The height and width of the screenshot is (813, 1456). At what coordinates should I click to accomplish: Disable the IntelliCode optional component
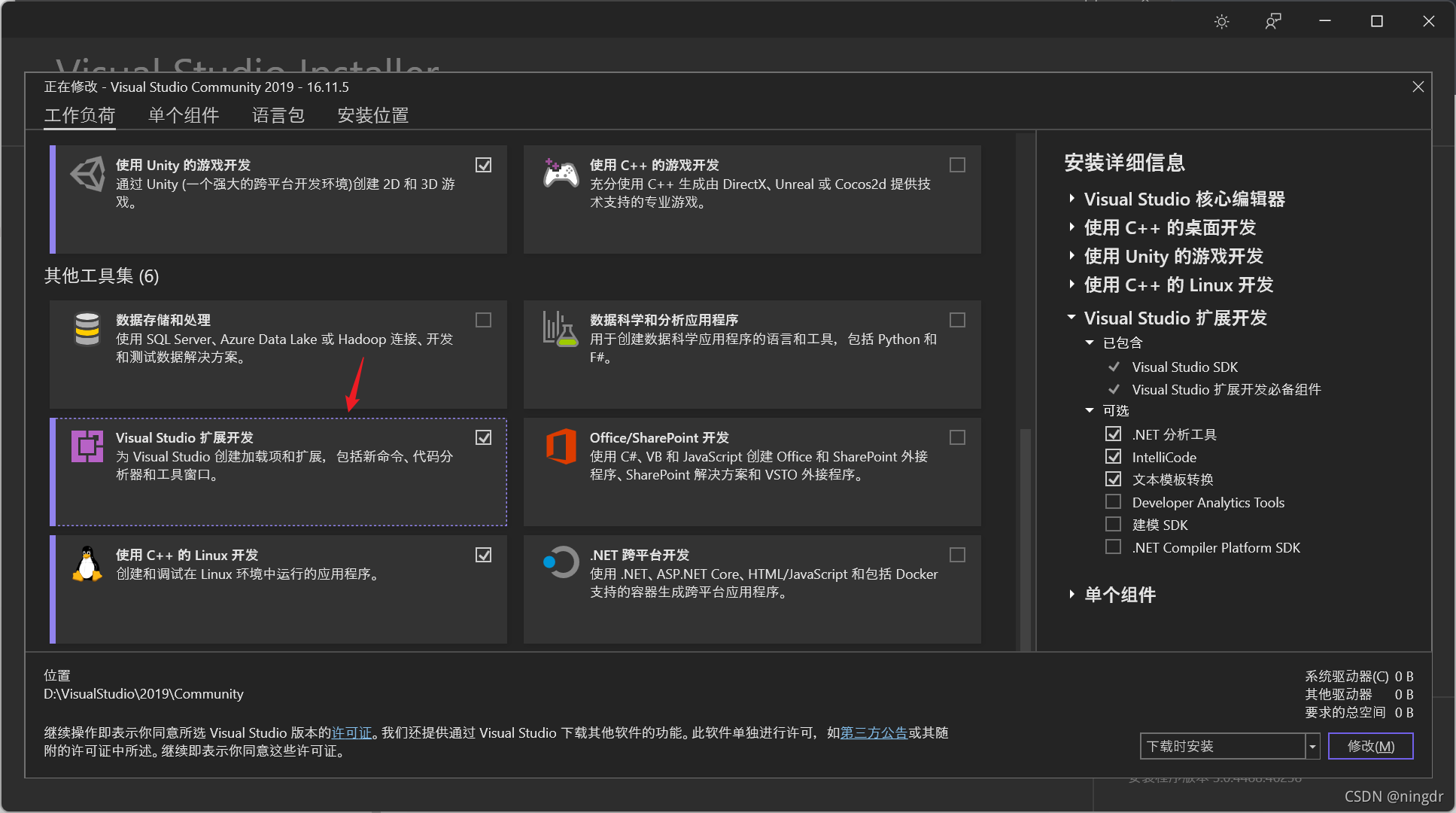(1114, 456)
